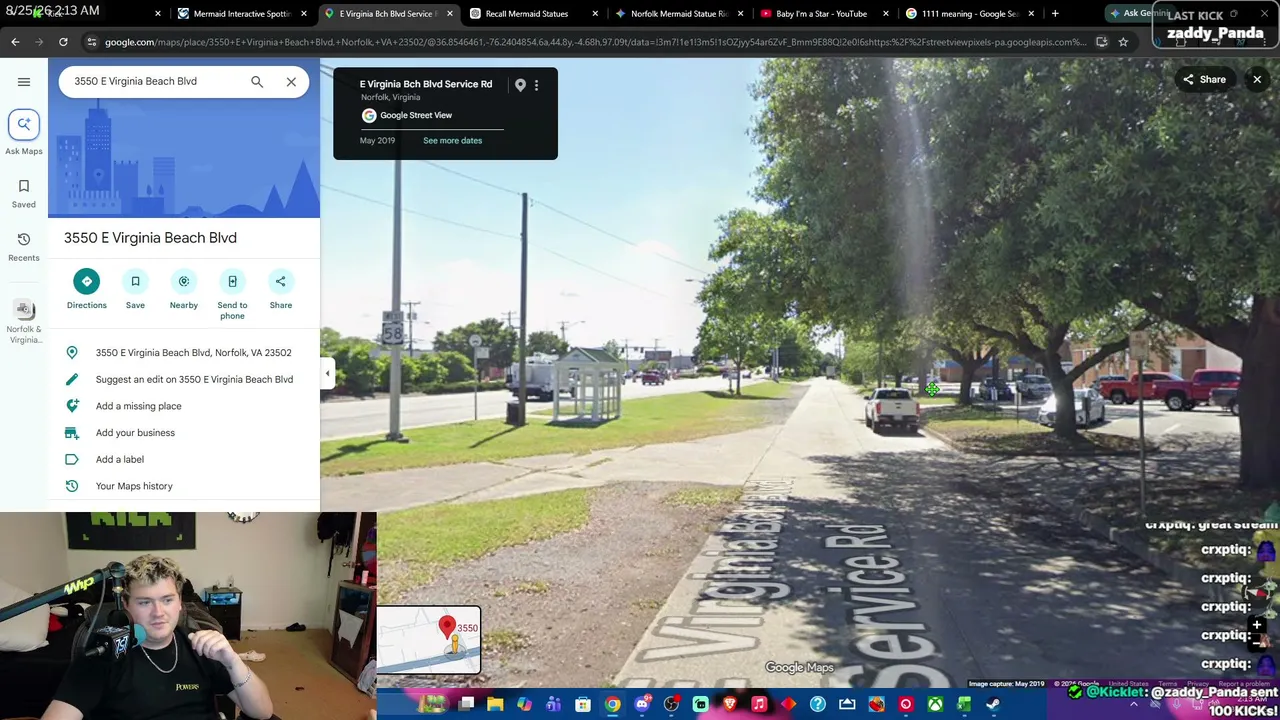Open the Street View card three-dot menu
1280x720 pixels.
pos(536,85)
